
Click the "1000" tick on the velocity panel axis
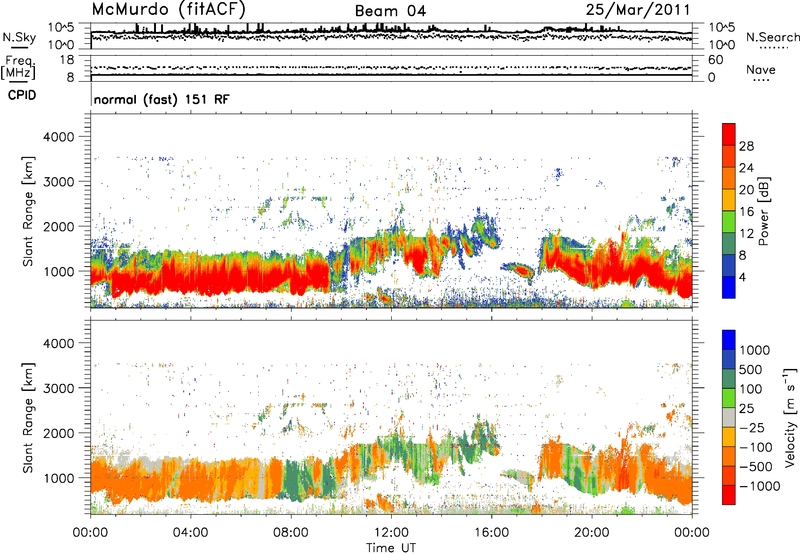click(x=59, y=478)
